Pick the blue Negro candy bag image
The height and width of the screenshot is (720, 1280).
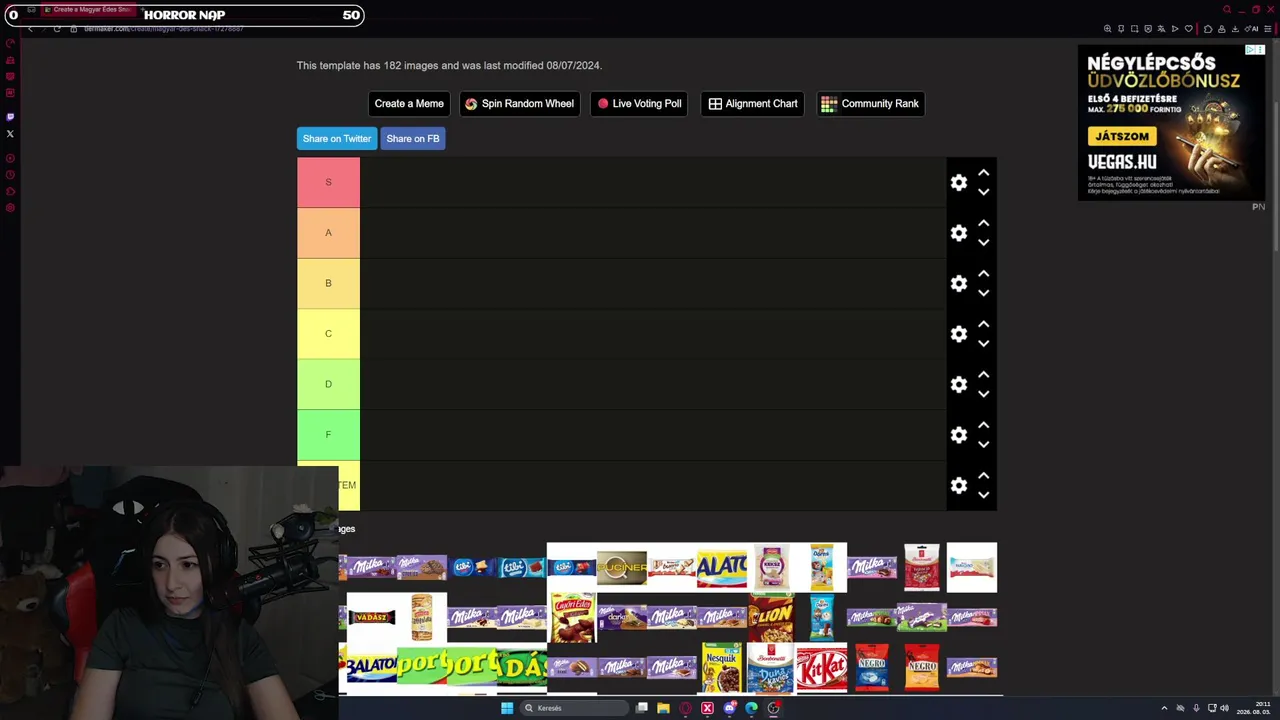click(x=872, y=667)
